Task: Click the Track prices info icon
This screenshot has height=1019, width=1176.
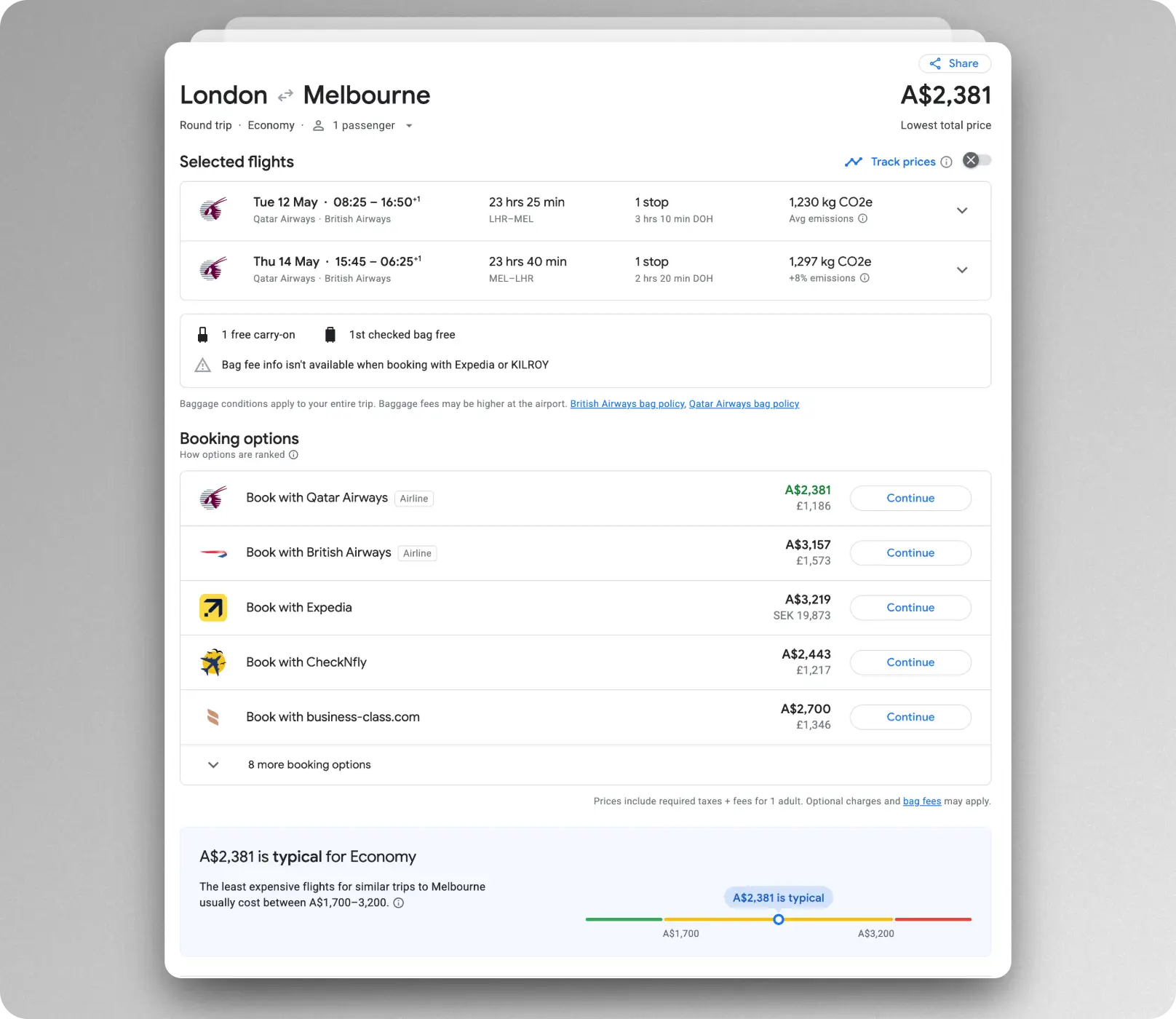Action: [946, 162]
